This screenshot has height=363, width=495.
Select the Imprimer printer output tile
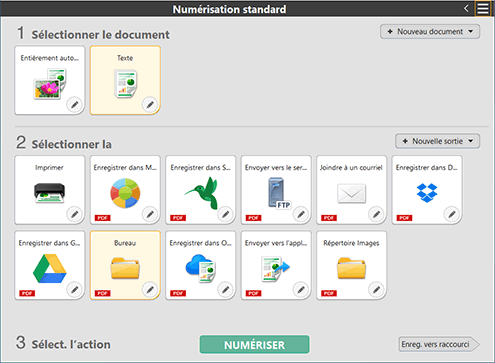pos(49,189)
